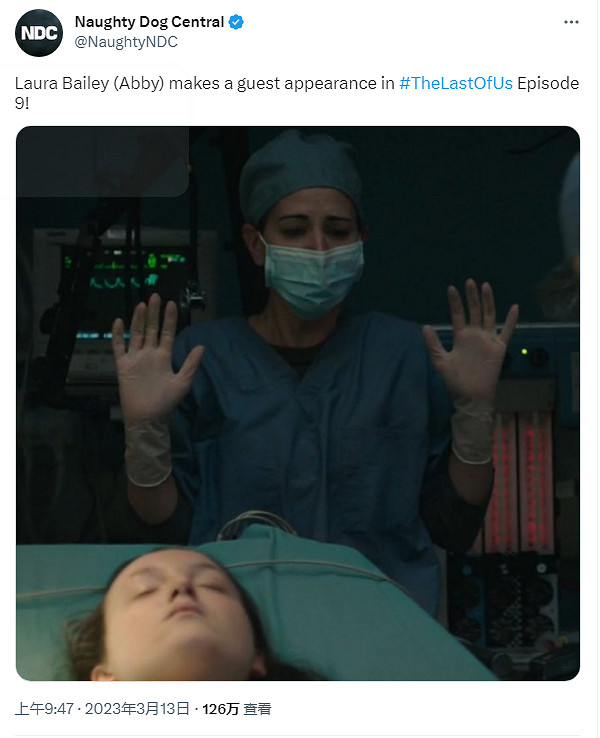
Task: Open the three-dot more options menu
Action: click(x=571, y=22)
